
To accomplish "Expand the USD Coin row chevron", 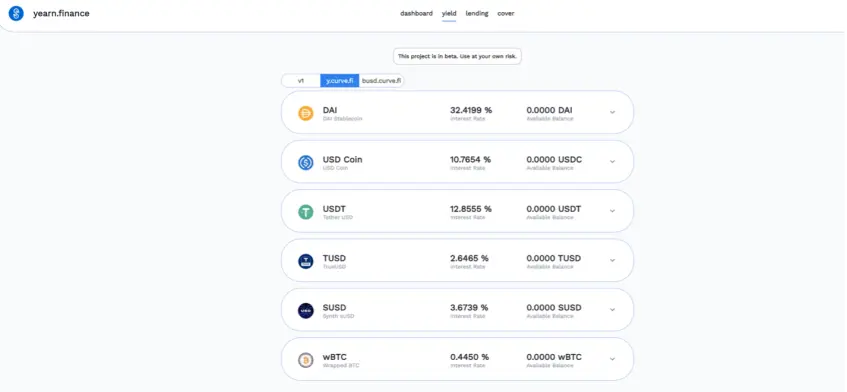I will pyautogui.click(x=612, y=161).
